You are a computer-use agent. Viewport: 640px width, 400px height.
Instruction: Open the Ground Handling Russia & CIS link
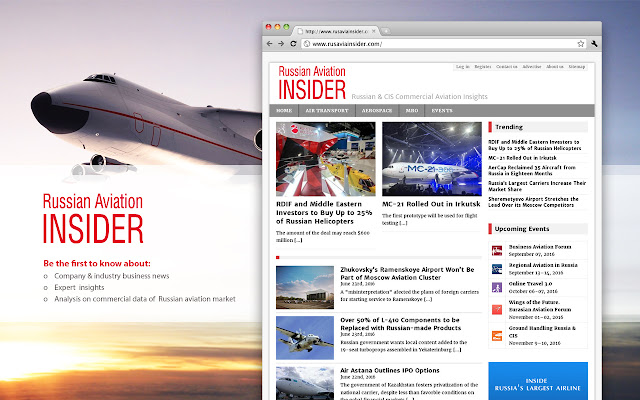click(542, 332)
